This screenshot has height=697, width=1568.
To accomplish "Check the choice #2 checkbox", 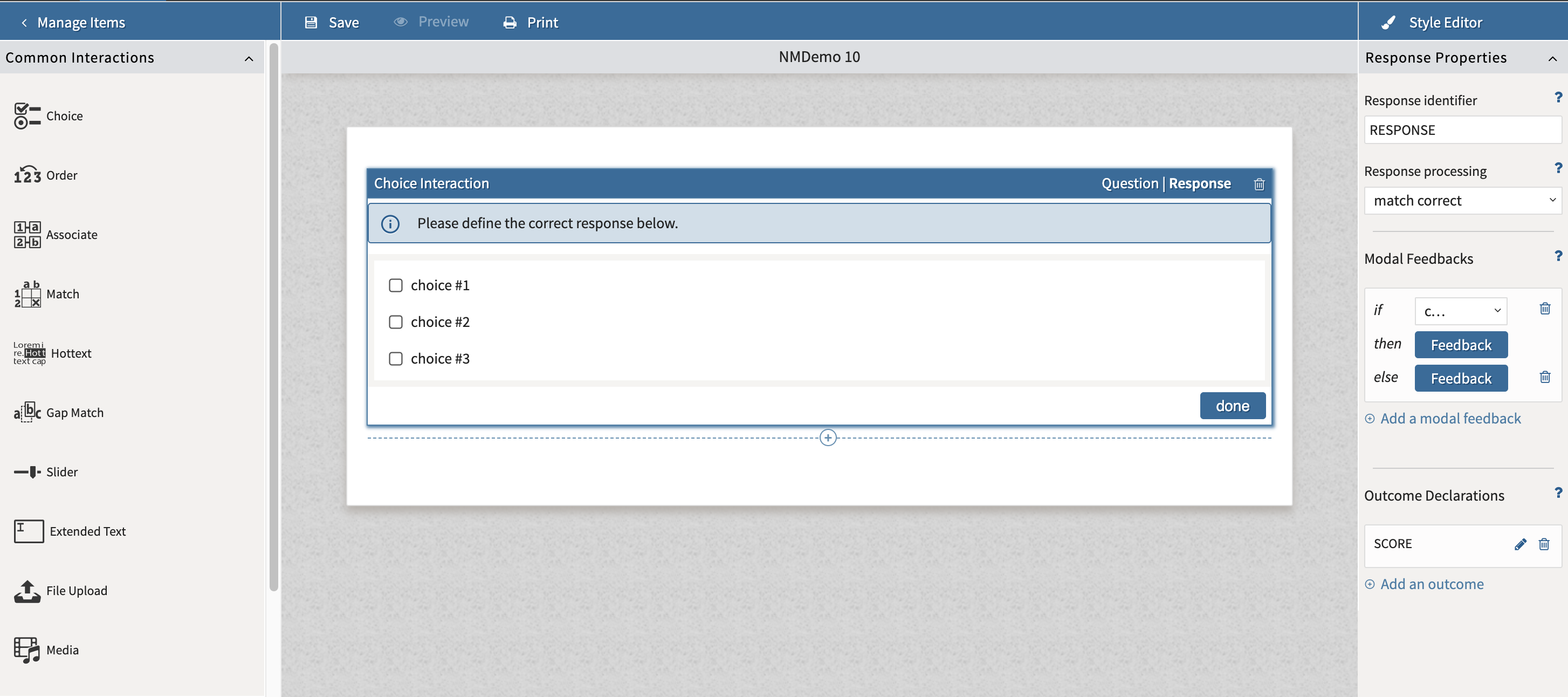I will tap(396, 322).
